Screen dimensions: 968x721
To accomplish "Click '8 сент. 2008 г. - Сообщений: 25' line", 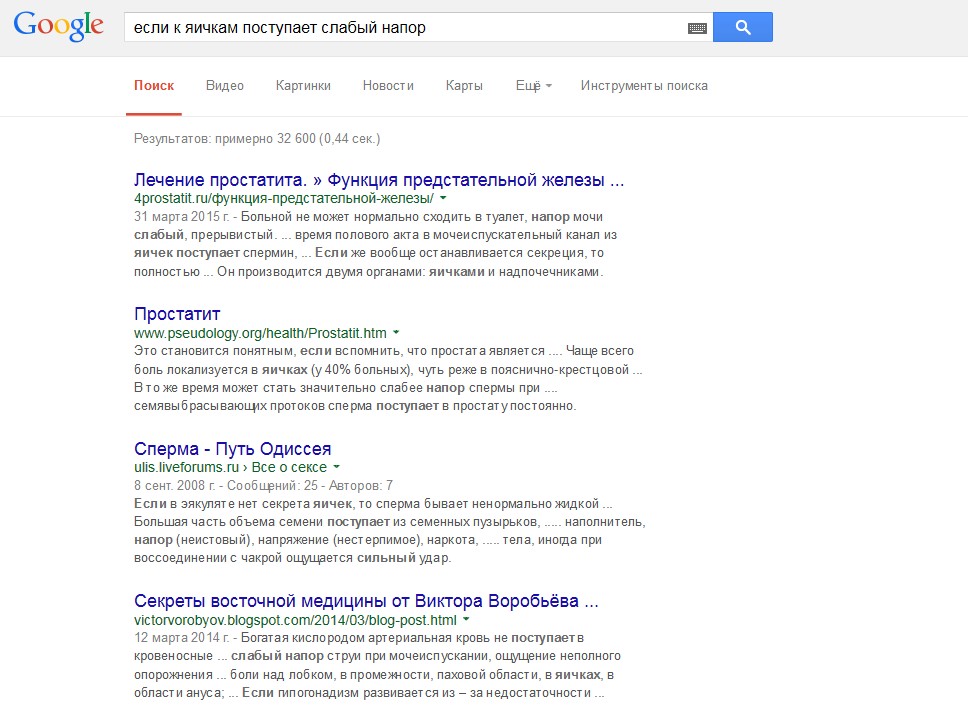I will pos(264,485).
